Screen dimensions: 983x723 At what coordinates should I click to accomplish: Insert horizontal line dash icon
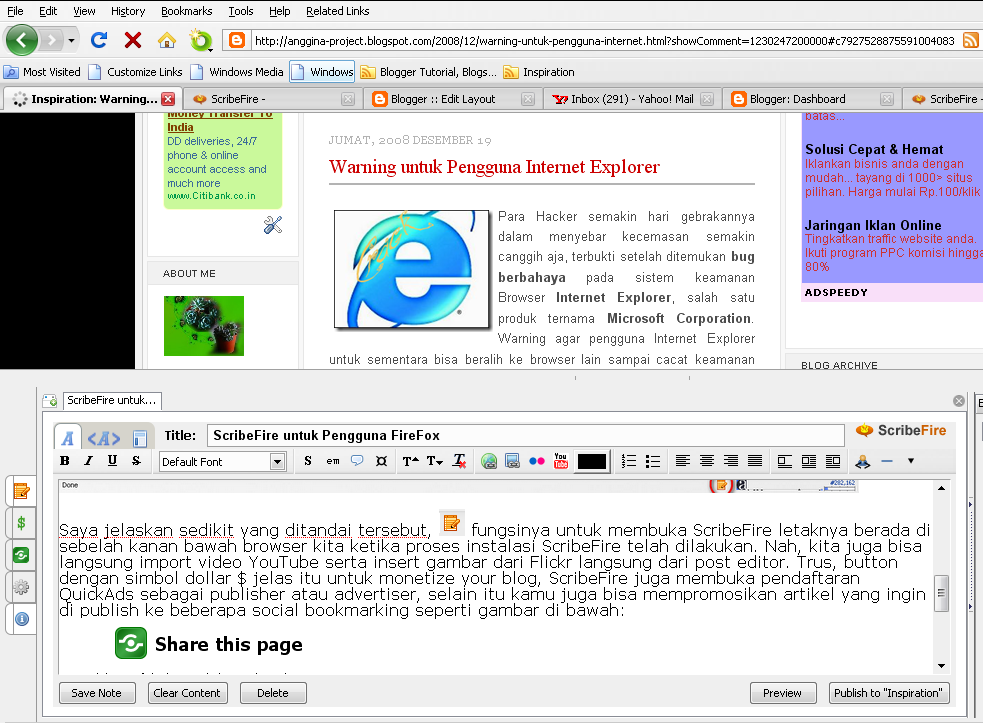point(886,461)
